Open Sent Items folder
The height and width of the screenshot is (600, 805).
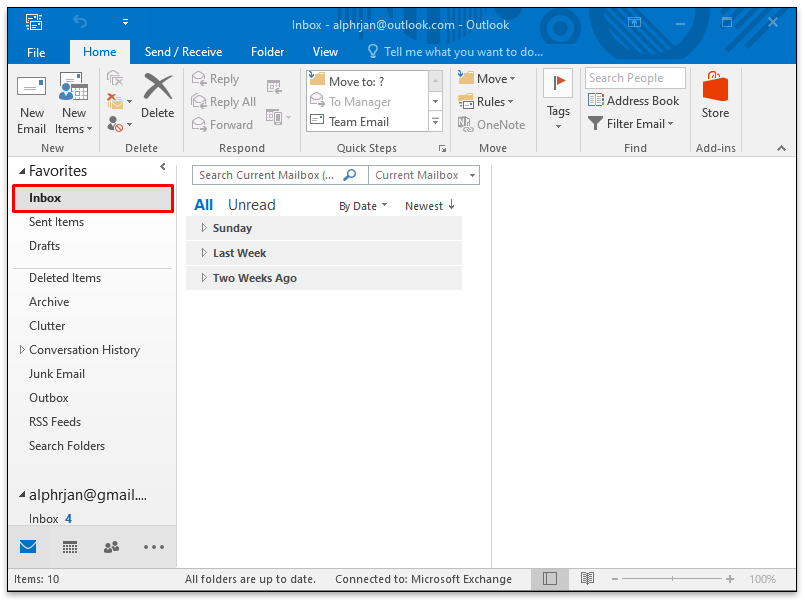[56, 222]
